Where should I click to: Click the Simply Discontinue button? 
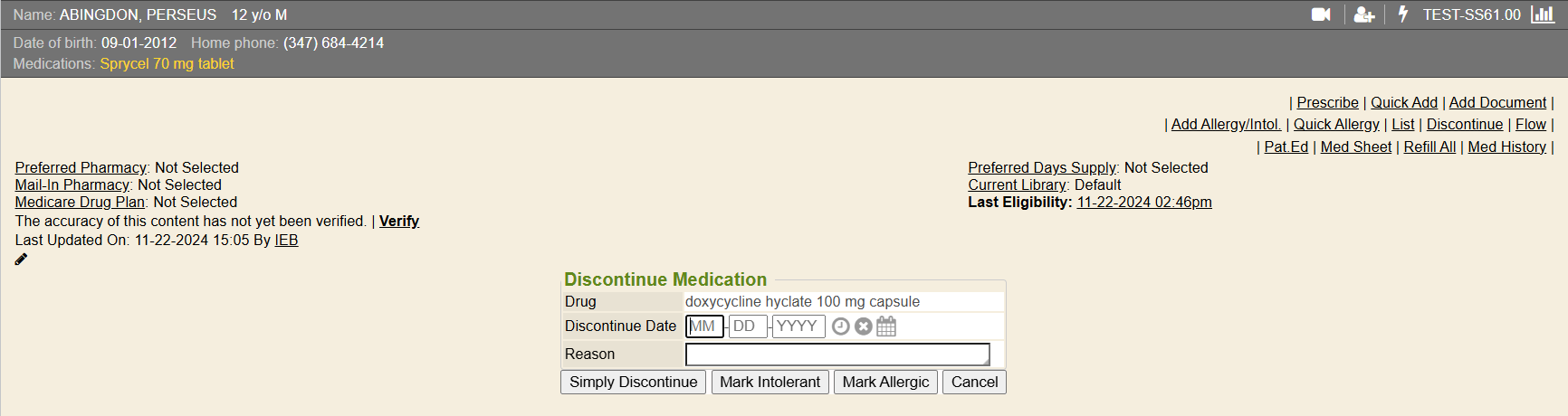coord(633,382)
